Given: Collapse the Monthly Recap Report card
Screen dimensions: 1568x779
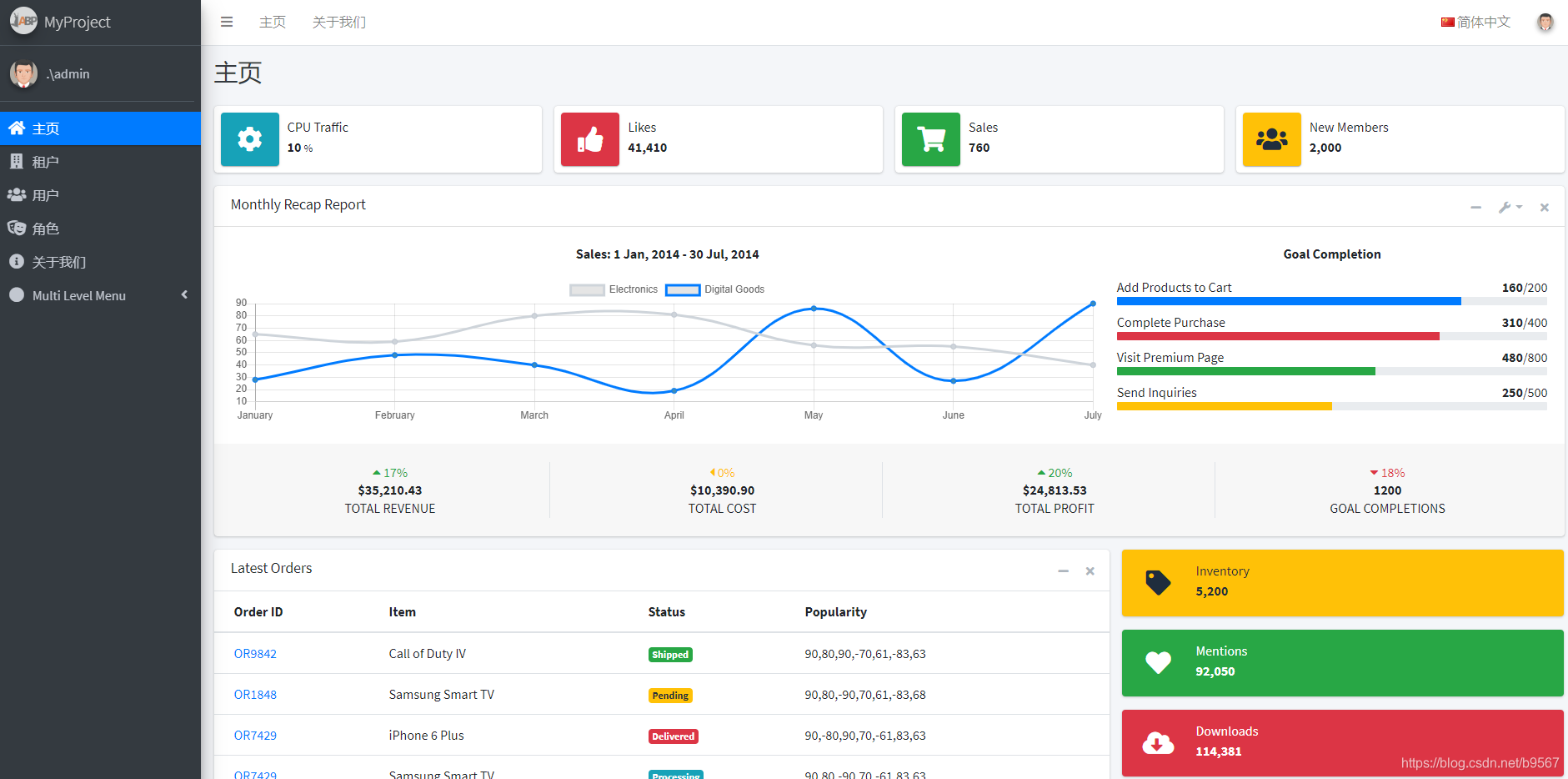Looking at the screenshot, I should click(1476, 207).
